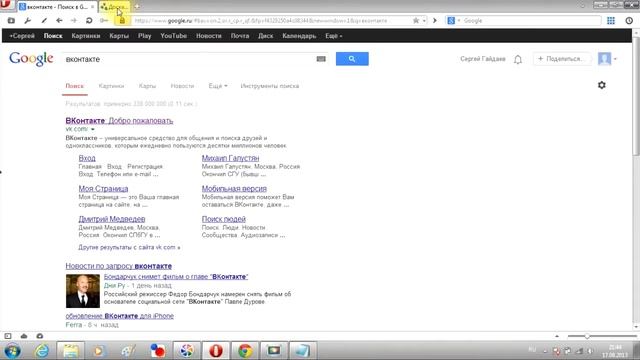Open the Поиск людей sitelink
This screenshot has width=640, height=360.
(x=224, y=219)
